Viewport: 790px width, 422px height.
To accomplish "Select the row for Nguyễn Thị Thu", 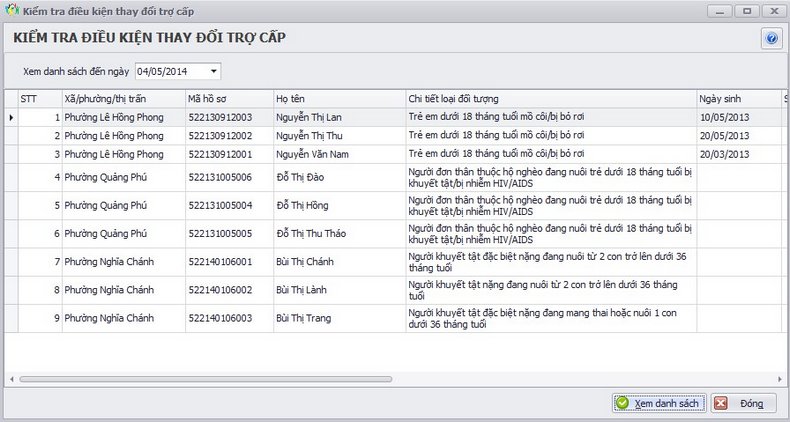I will [393, 135].
